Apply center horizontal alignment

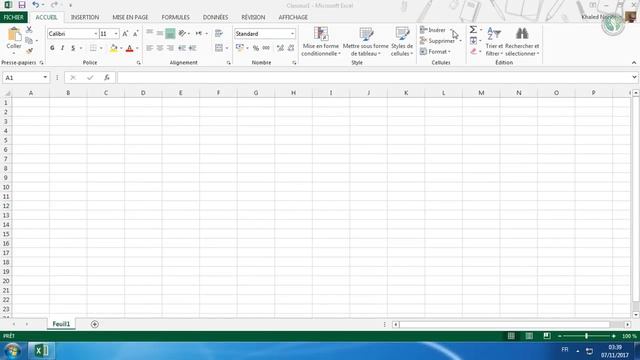point(160,48)
